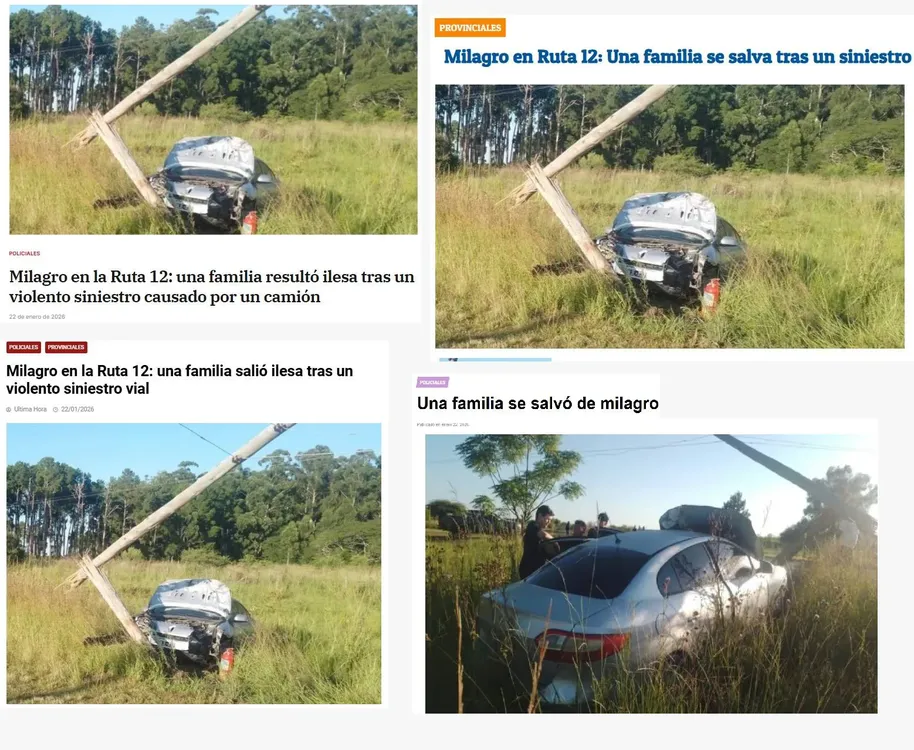Open the large photo under the blue headline
Viewport: 914px width, 750px height.
[670, 216]
